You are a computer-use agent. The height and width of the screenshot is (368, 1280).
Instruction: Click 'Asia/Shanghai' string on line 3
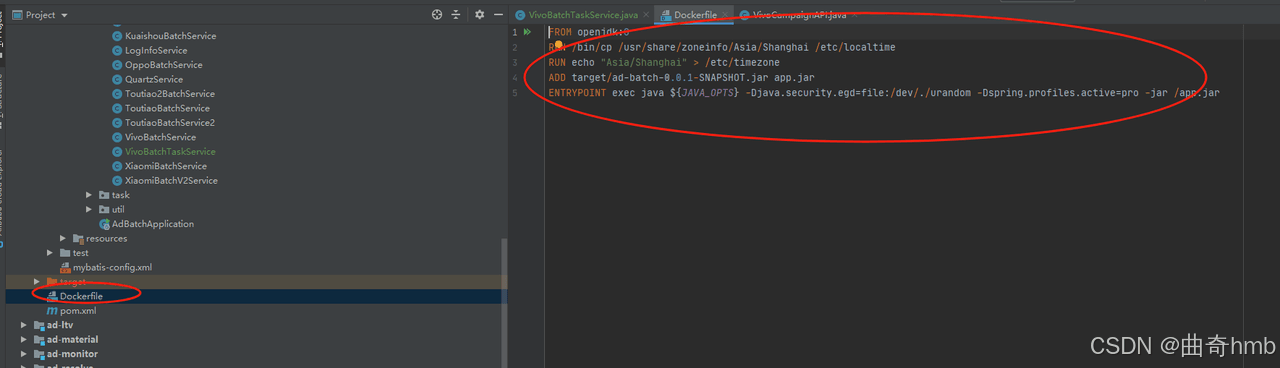pyautogui.click(x=643, y=62)
